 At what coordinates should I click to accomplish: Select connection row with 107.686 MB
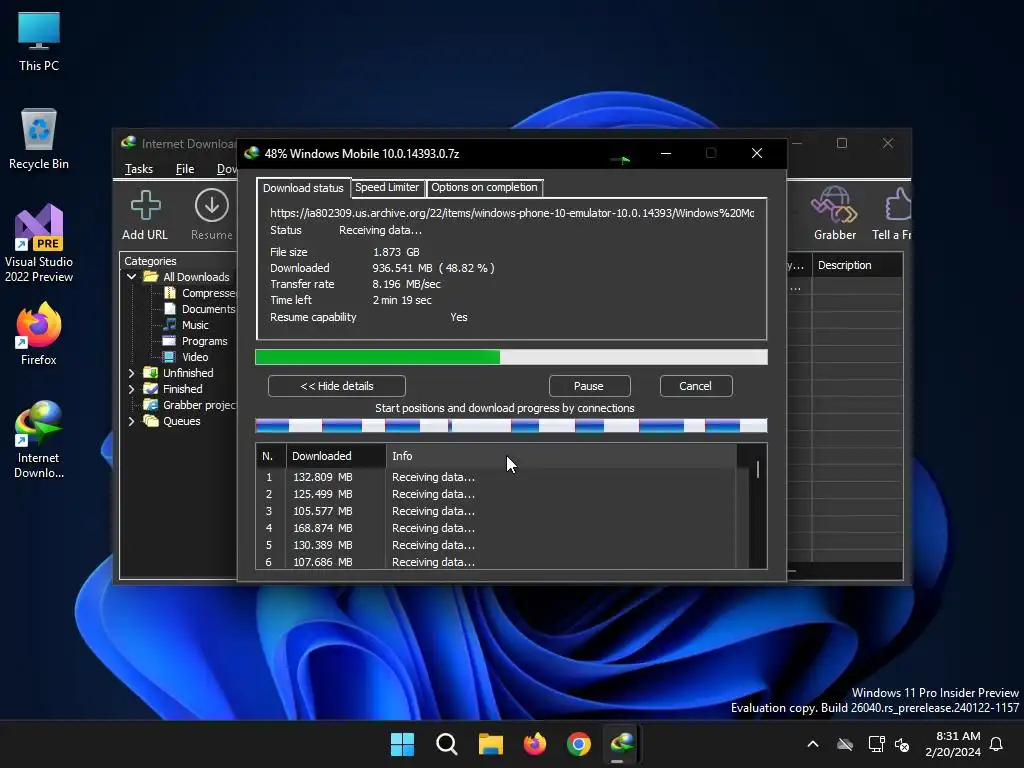496,562
